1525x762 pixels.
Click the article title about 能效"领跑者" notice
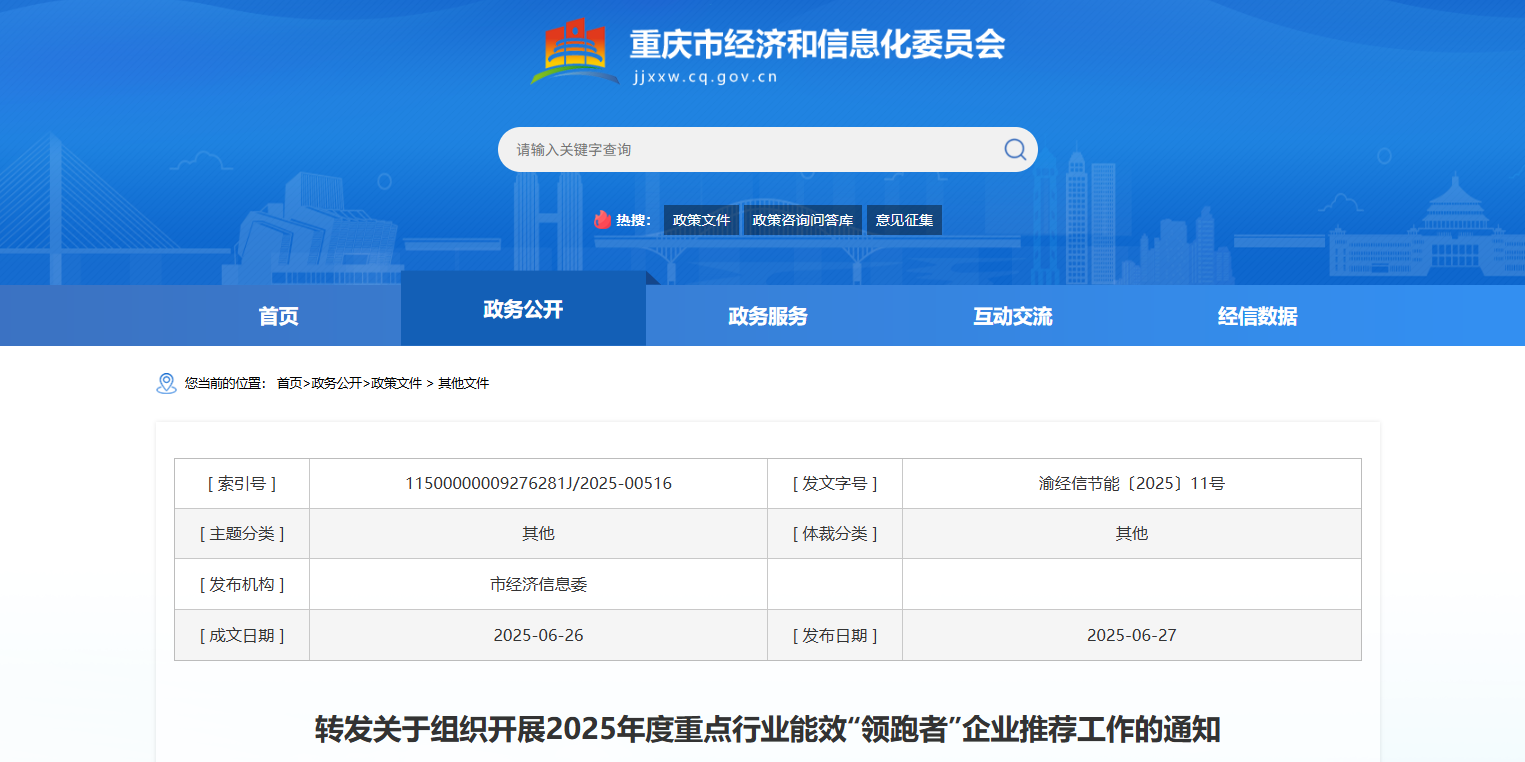767,729
